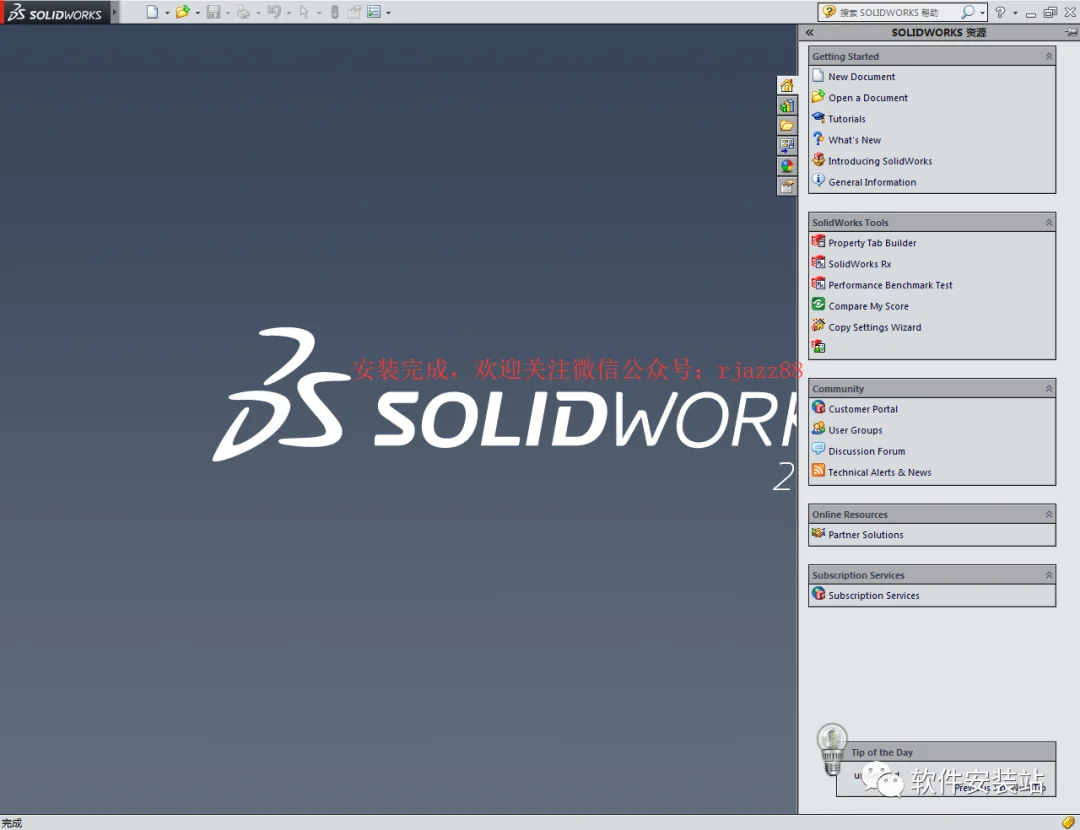Click the New document toolbar icon

tap(152, 12)
